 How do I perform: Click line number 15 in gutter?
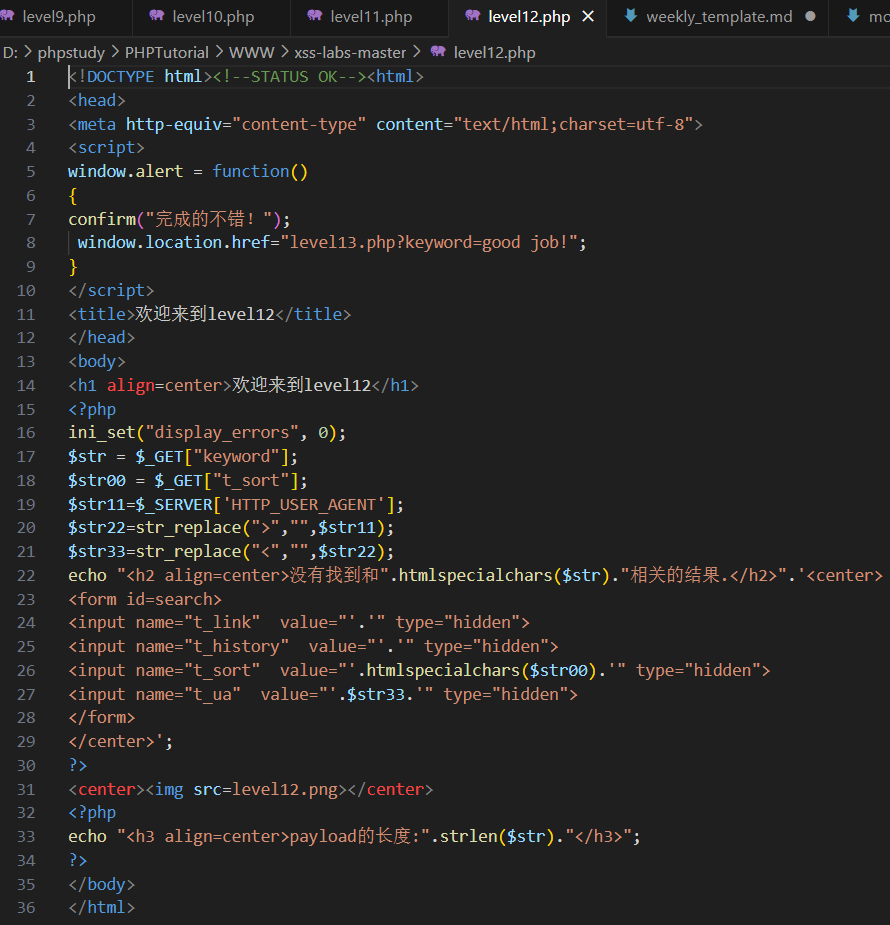pyautogui.click(x=26, y=409)
